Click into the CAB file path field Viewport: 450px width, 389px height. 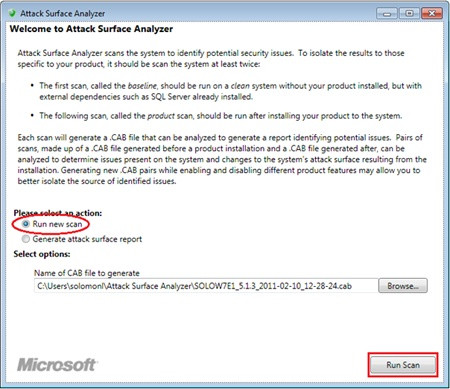[x=205, y=286]
